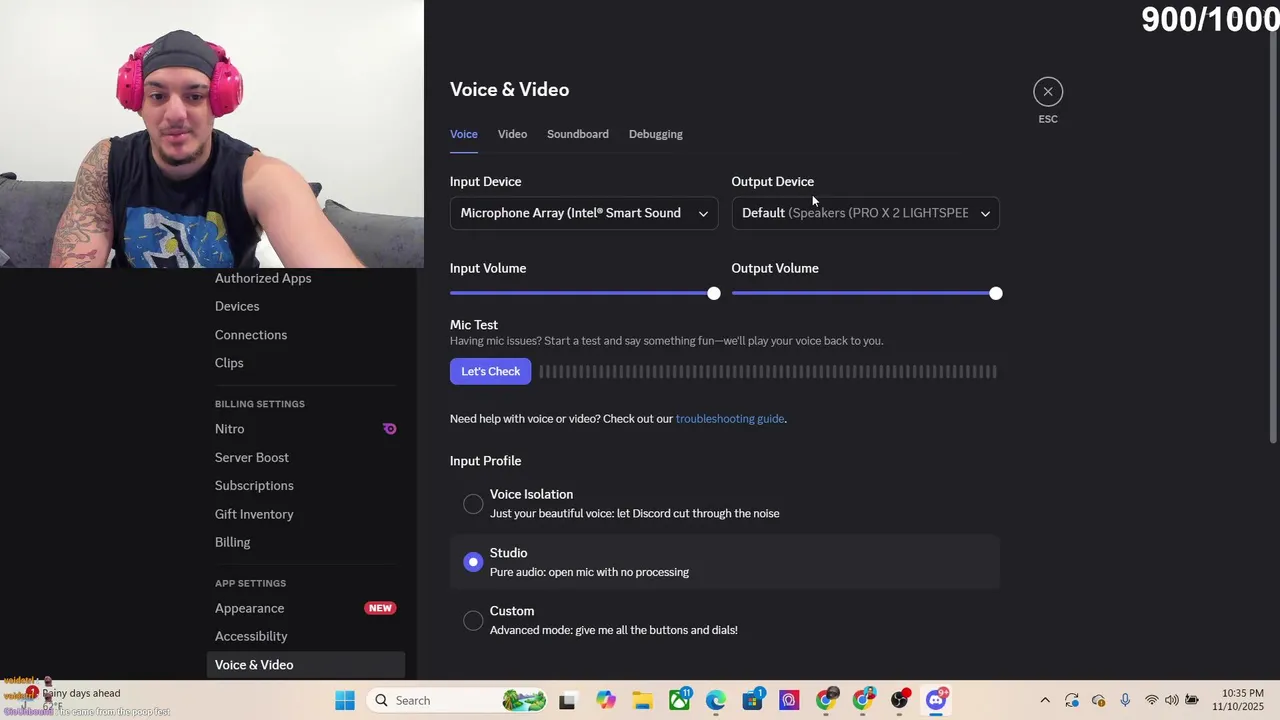Open the volume speaker tray icon
1280x720 pixels.
[1172, 700]
